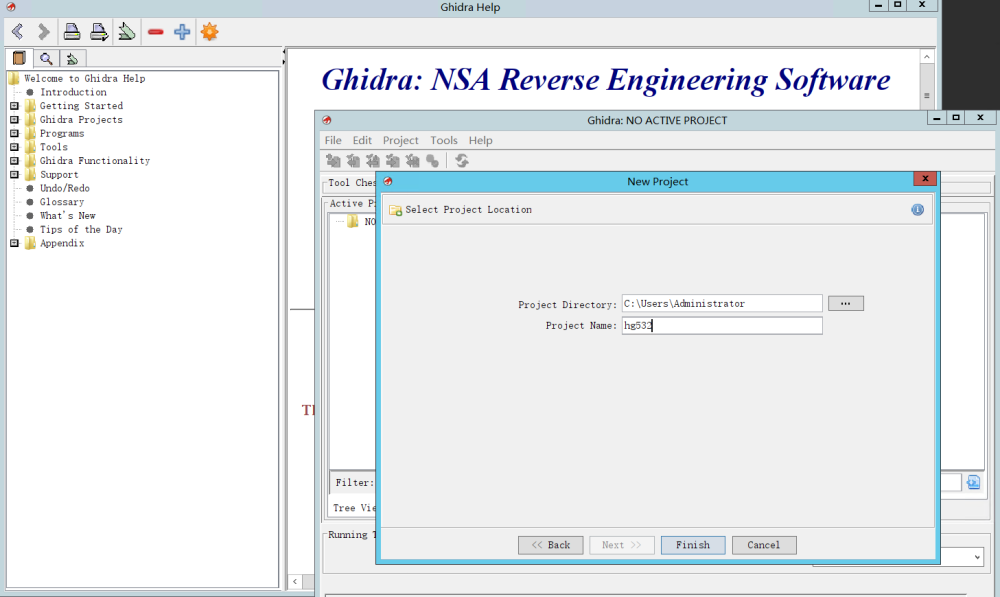Image resolution: width=1000 pixels, height=597 pixels.
Task: Open Page Setup printer icon in Help
Action: click(99, 31)
